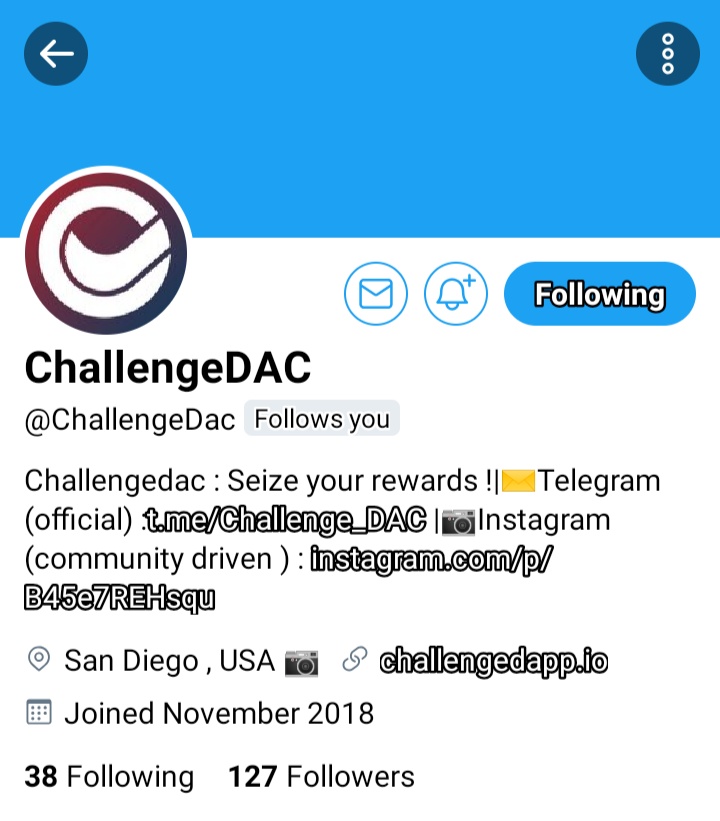Tap the calendar joined icon

point(39,712)
